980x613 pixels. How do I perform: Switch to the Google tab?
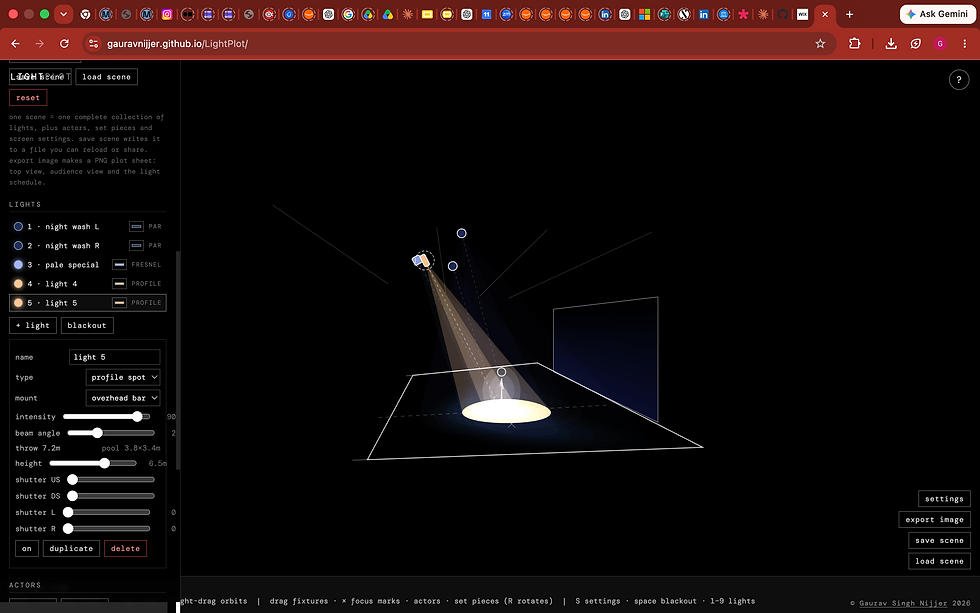point(349,14)
